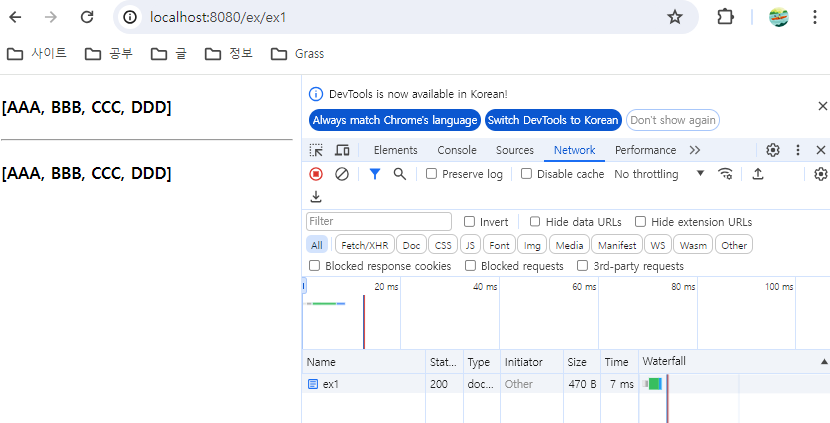Filter requests by Manifest
This screenshot has height=423, width=830.
[x=617, y=245]
